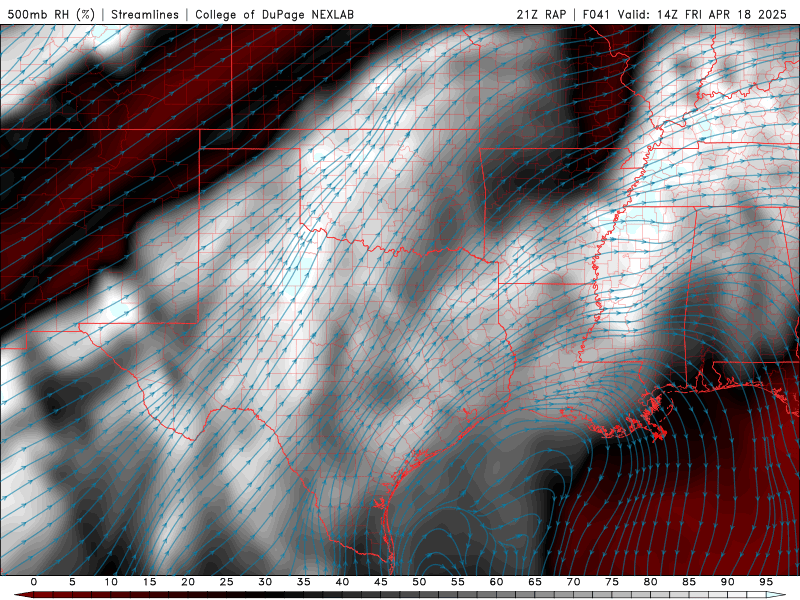This screenshot has height=600, width=800.
Task: Click 'College of DuPage NEXLAB' text
Action: [274, 14]
